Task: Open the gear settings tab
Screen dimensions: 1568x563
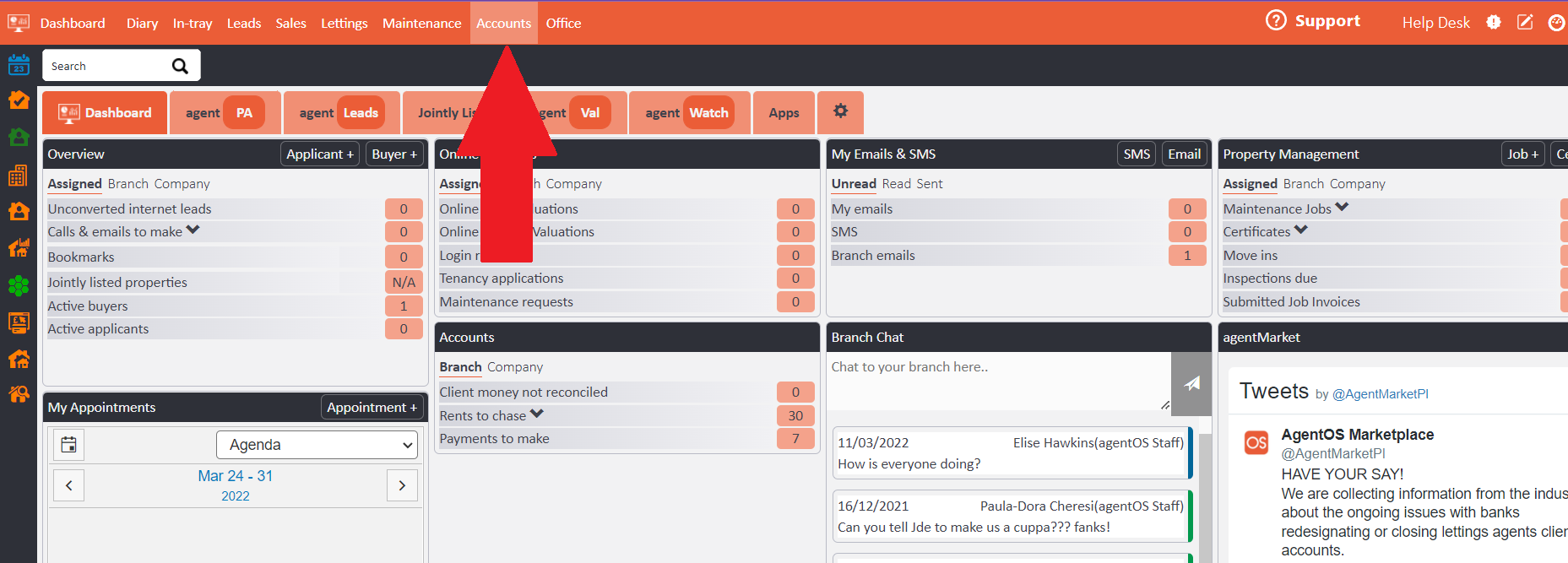Action: 840,111
